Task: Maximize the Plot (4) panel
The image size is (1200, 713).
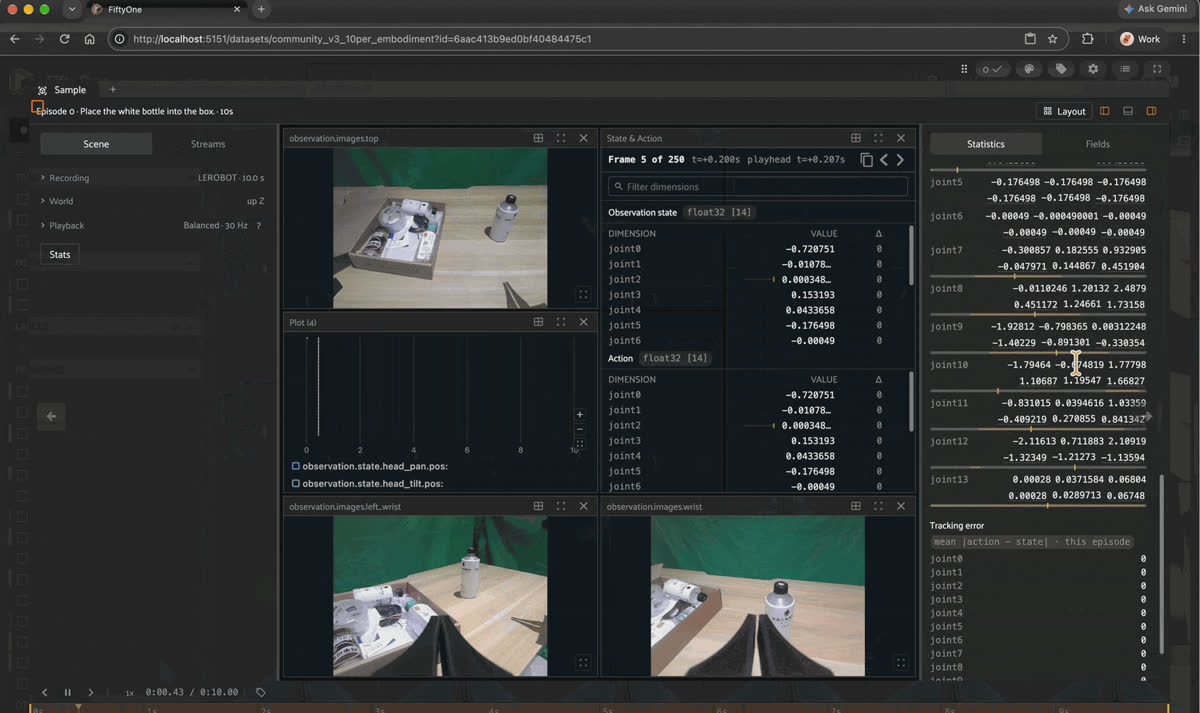Action: tap(561, 322)
